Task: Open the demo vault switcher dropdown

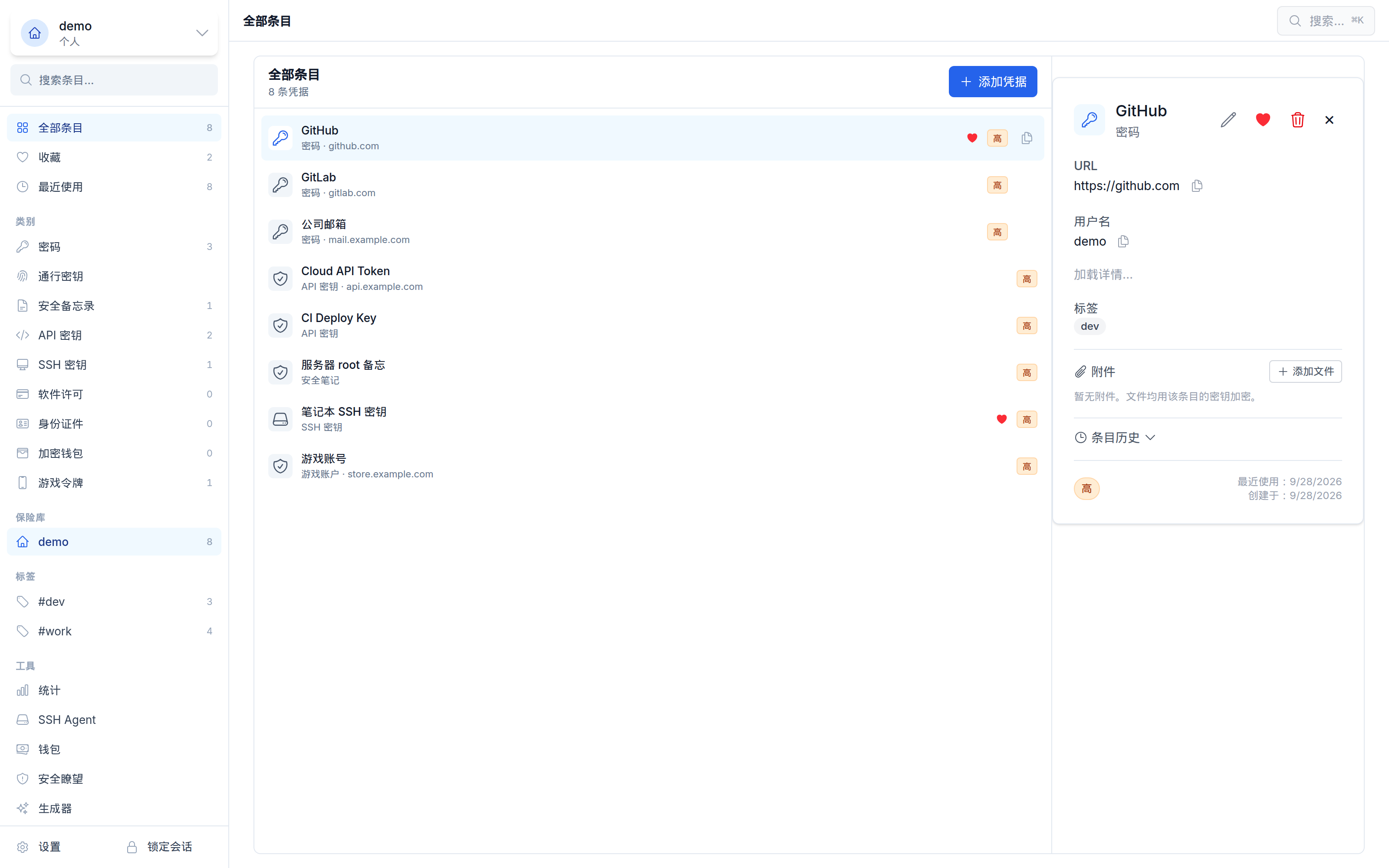Action: click(x=114, y=33)
